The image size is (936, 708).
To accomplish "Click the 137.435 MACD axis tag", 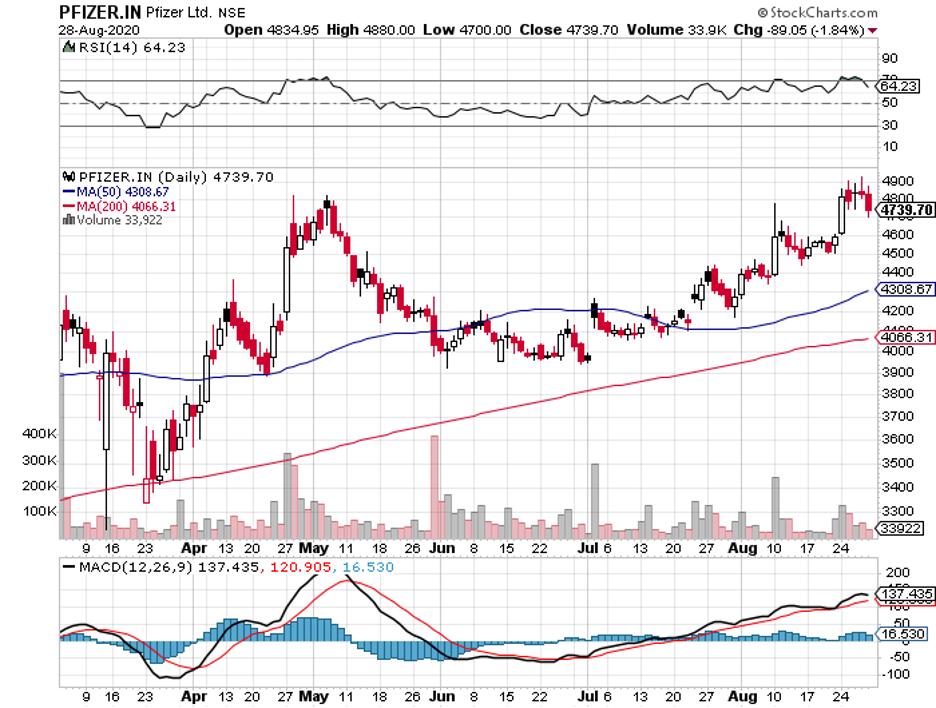I will tap(906, 594).
